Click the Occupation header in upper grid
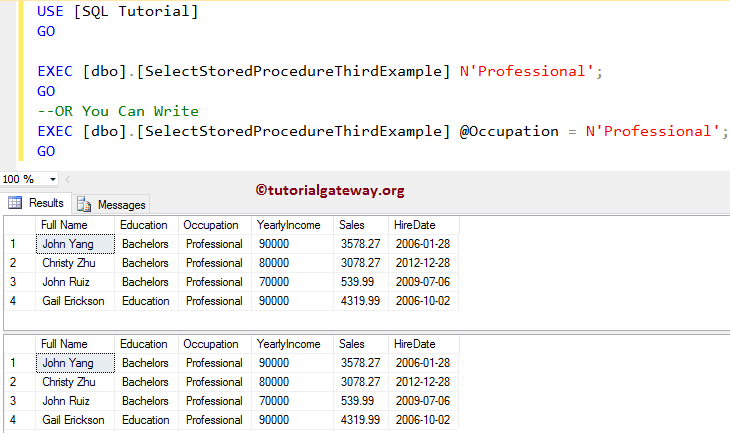 point(215,225)
